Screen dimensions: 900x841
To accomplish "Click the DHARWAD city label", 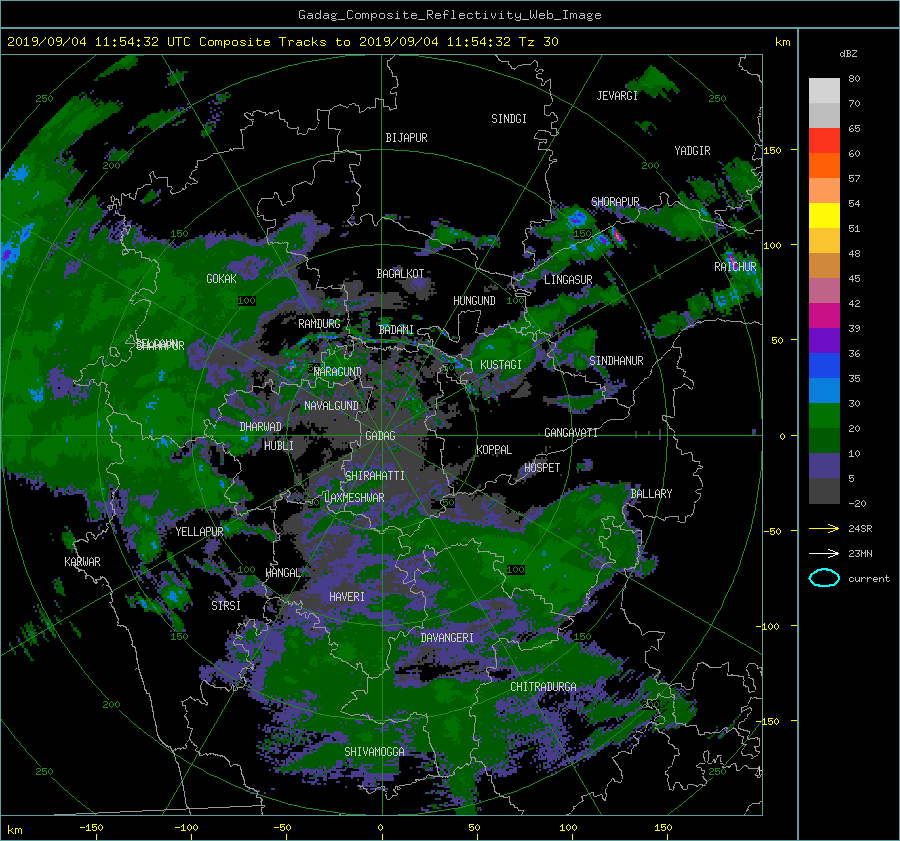I will tap(261, 427).
